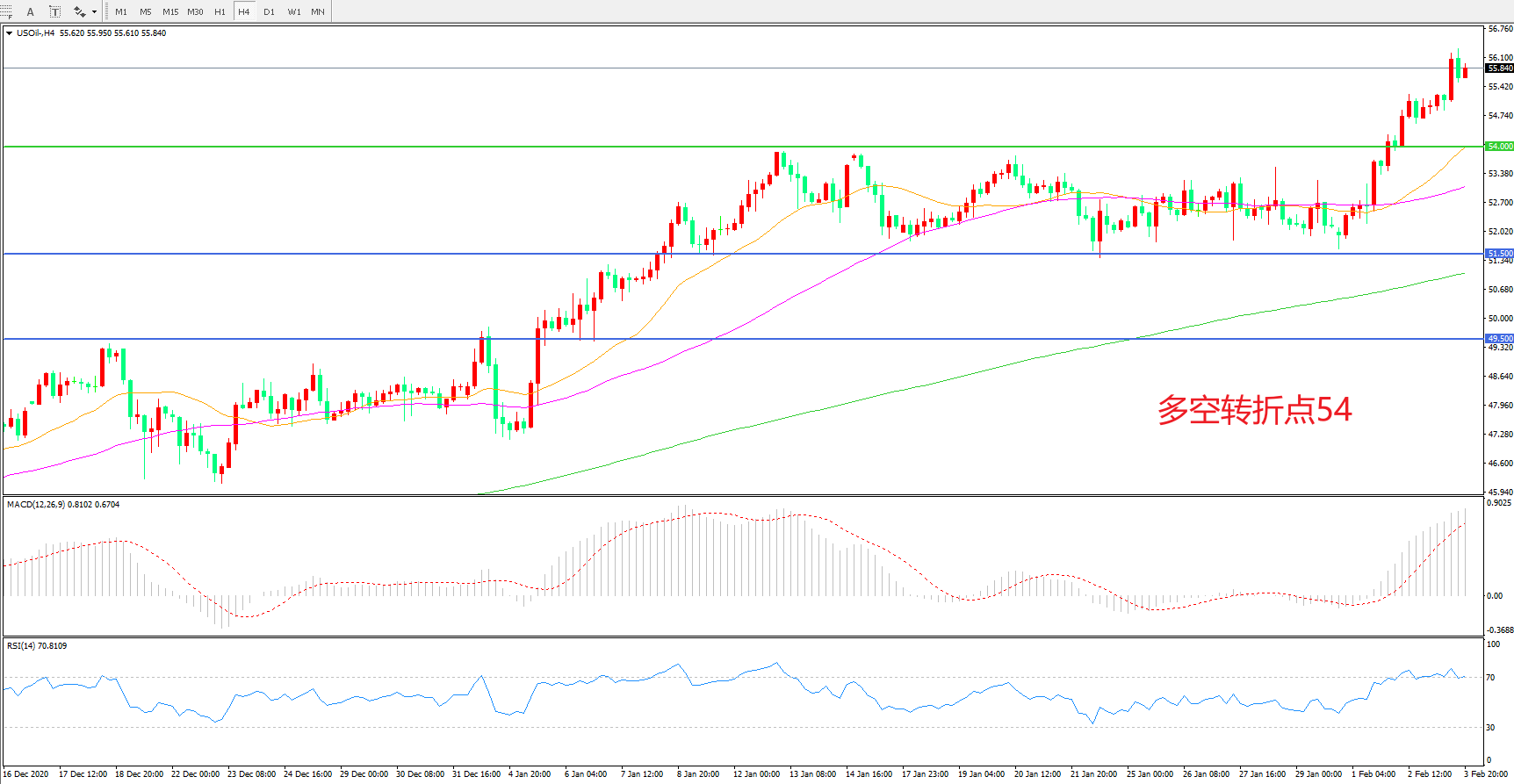
Task: Select the red 多空转折点54 text annotation
Action: 1254,410
